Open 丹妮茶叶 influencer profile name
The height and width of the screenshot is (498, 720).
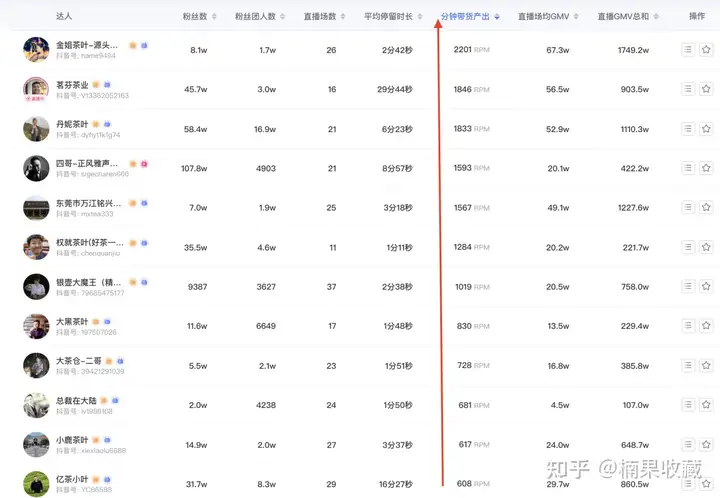pyautogui.click(x=72, y=124)
